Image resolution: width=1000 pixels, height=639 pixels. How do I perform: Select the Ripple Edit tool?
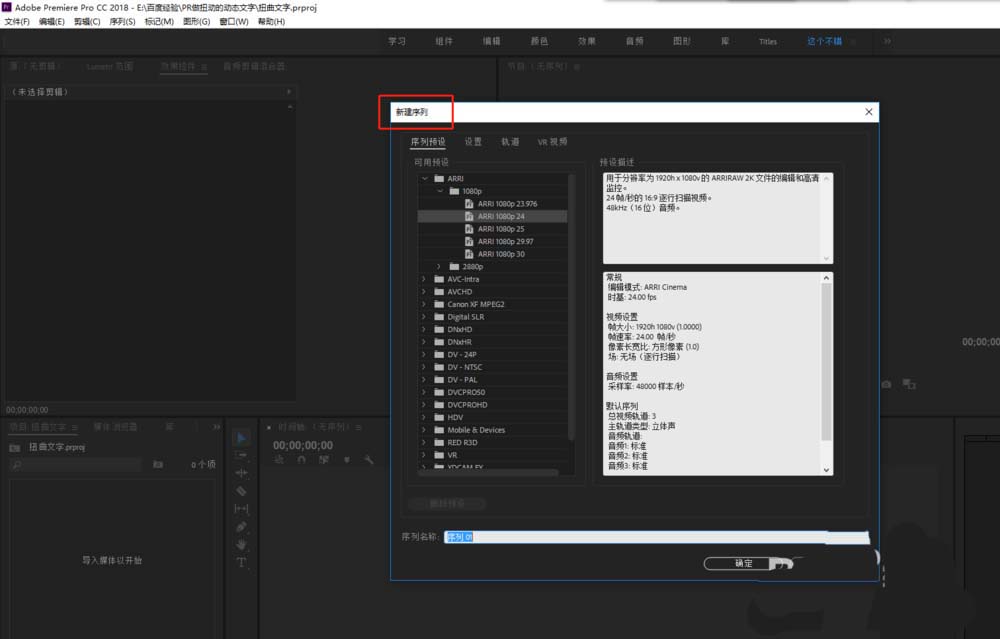pyautogui.click(x=240, y=471)
